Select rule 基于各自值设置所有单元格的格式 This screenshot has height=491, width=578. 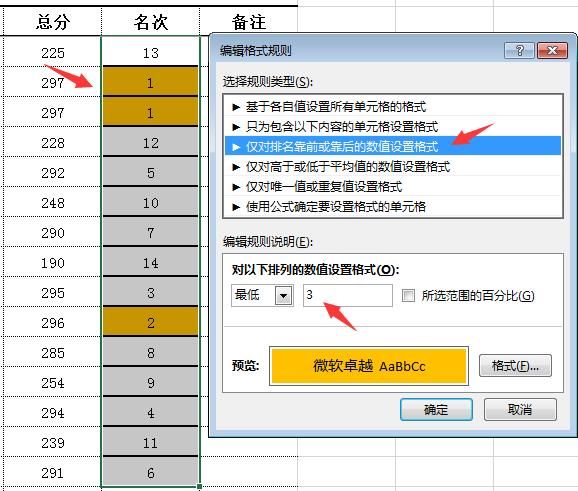point(393,107)
